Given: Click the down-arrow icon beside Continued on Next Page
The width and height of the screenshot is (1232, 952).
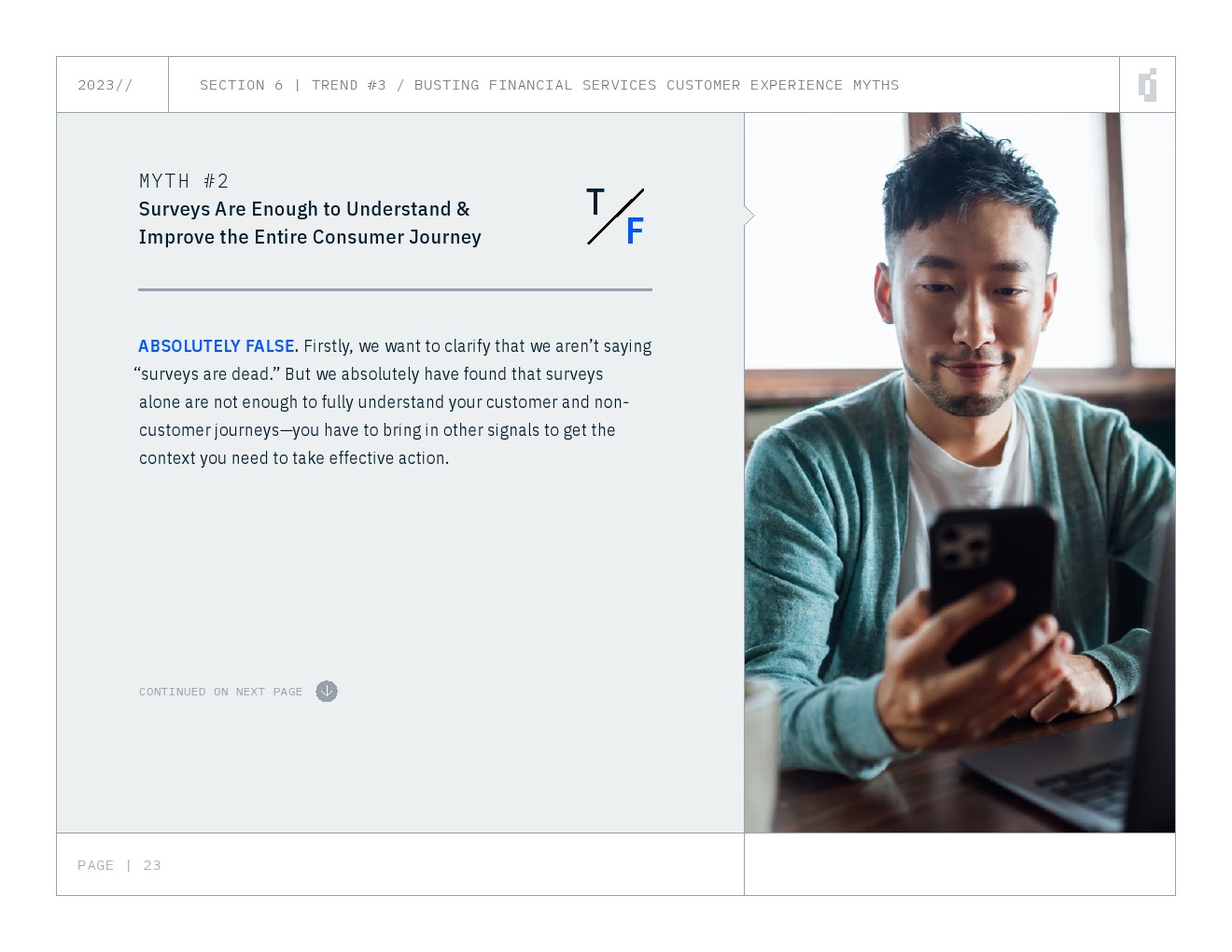Looking at the screenshot, I should tap(327, 692).
